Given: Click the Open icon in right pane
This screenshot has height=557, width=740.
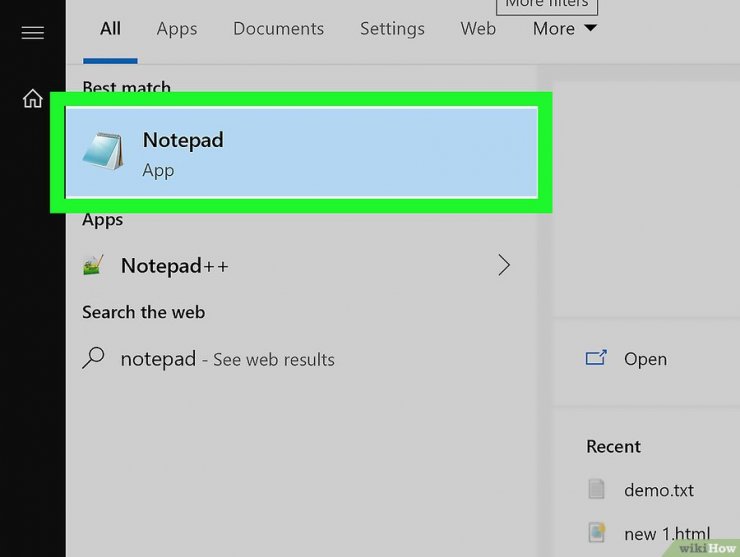Looking at the screenshot, I should pos(596,358).
